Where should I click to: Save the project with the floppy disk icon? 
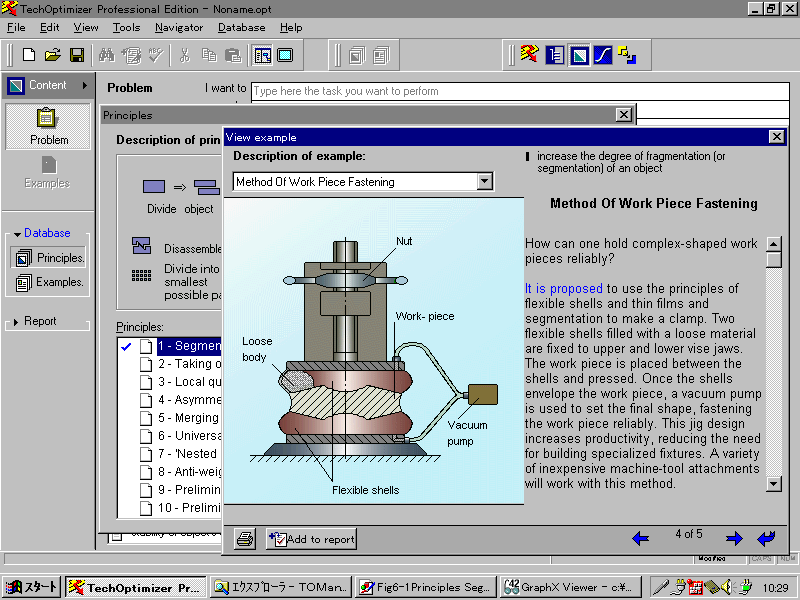point(77,55)
